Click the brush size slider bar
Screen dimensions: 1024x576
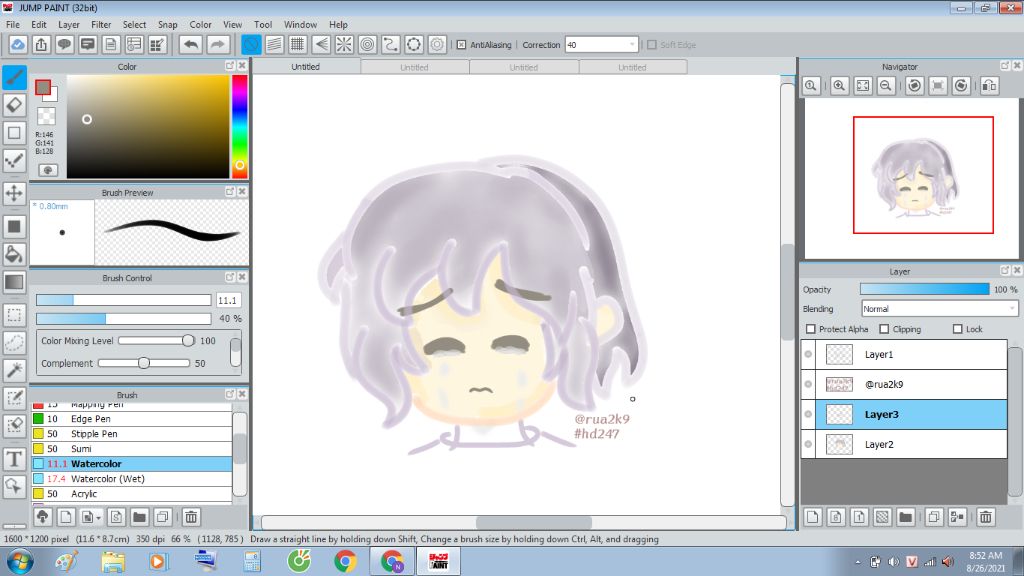[x=123, y=300]
